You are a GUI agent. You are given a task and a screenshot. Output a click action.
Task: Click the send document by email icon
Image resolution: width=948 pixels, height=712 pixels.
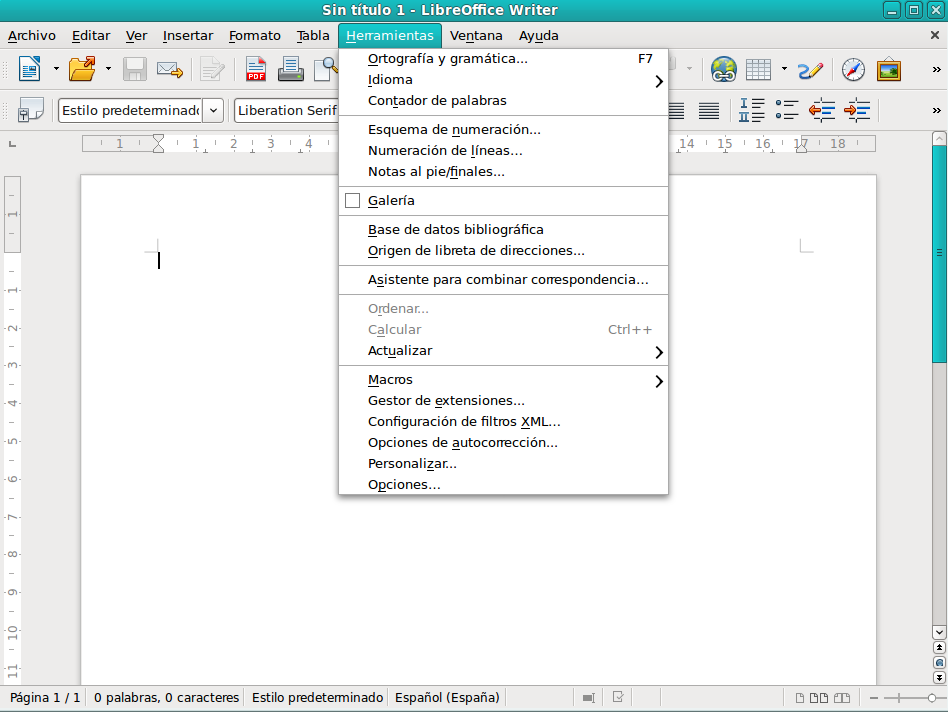pyautogui.click(x=170, y=70)
